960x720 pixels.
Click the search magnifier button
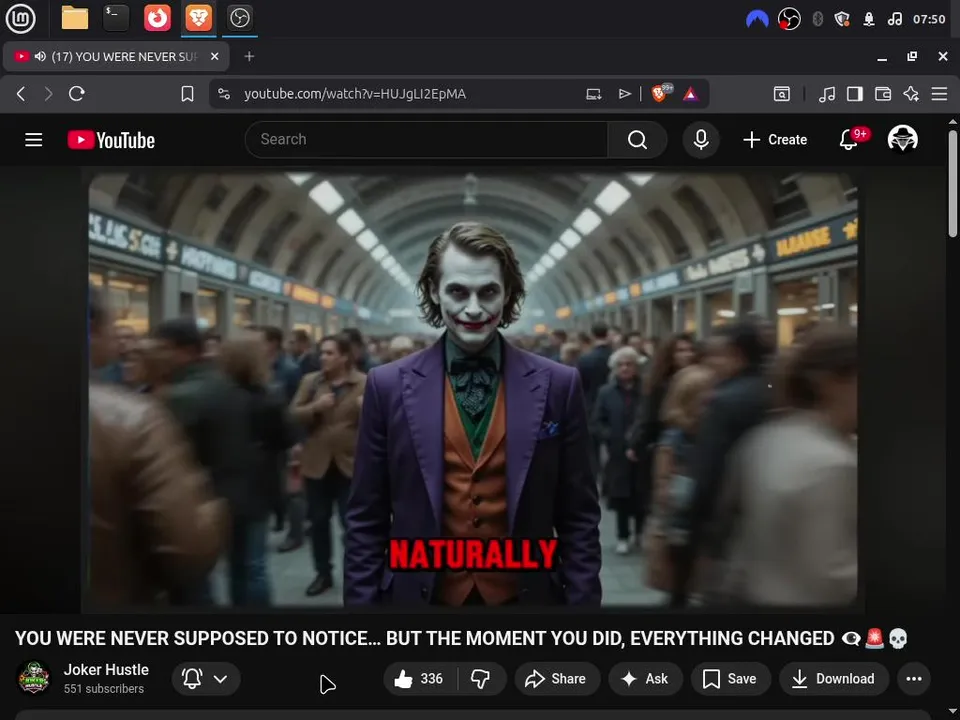[x=637, y=140]
